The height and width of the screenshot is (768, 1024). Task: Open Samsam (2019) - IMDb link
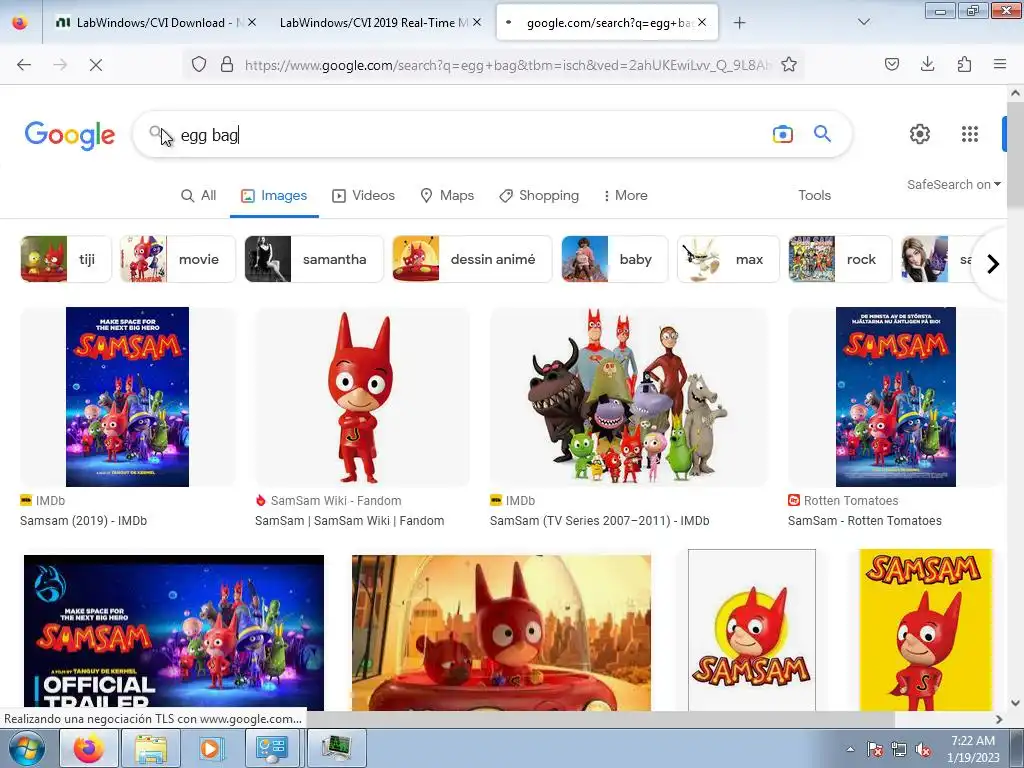click(84, 521)
